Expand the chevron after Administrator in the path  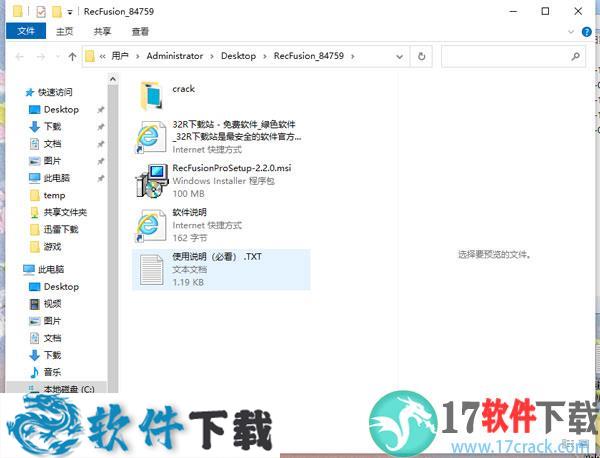click(212, 56)
